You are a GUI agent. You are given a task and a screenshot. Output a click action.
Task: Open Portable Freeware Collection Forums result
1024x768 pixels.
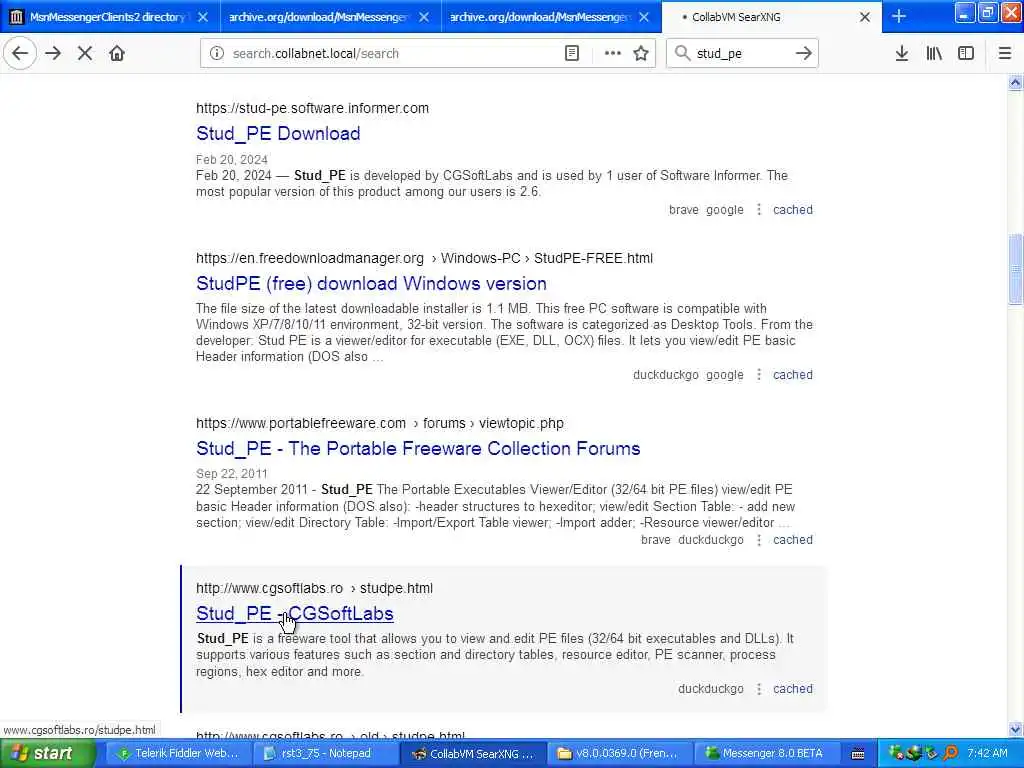pyautogui.click(x=418, y=449)
